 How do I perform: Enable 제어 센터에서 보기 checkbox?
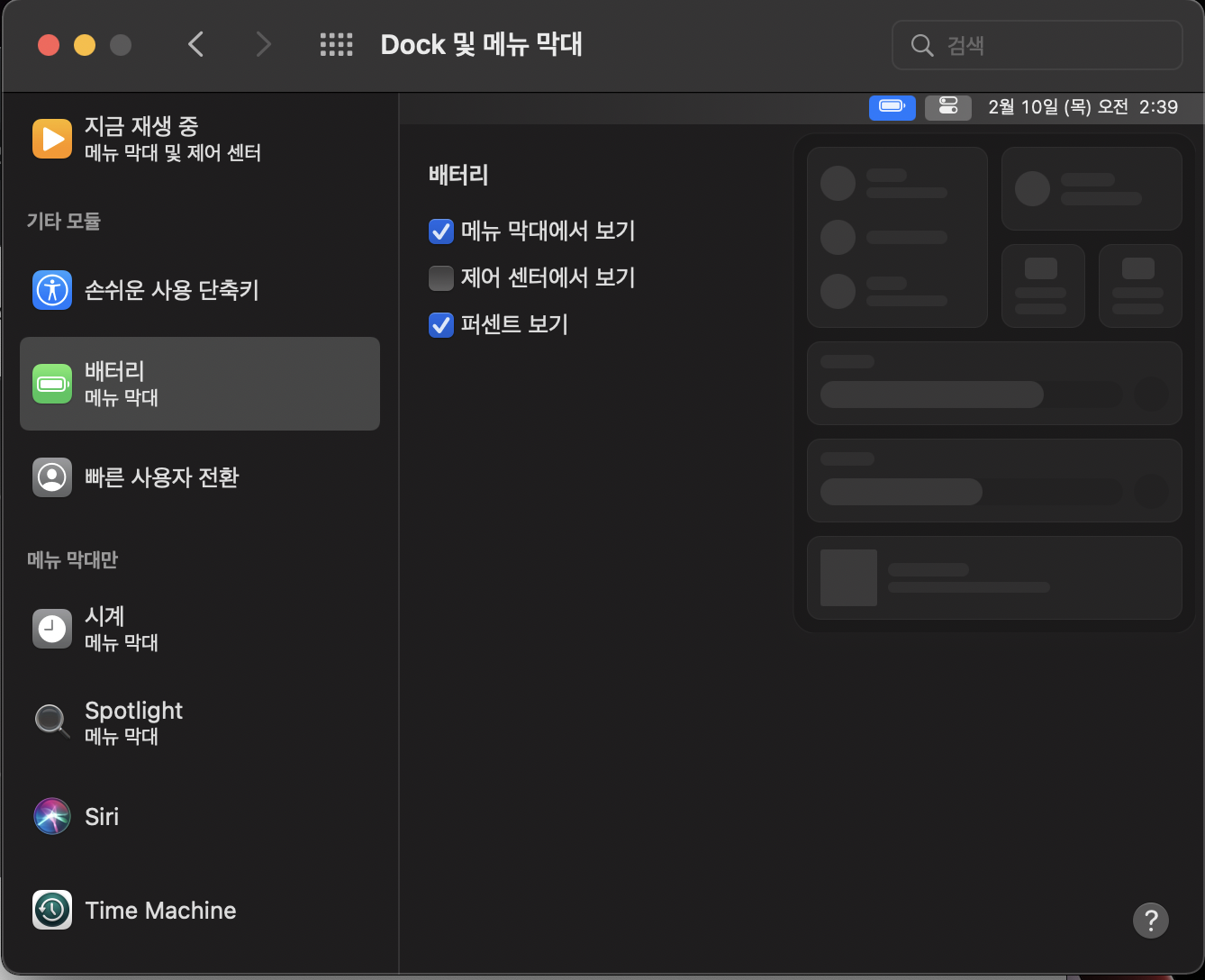pos(441,278)
